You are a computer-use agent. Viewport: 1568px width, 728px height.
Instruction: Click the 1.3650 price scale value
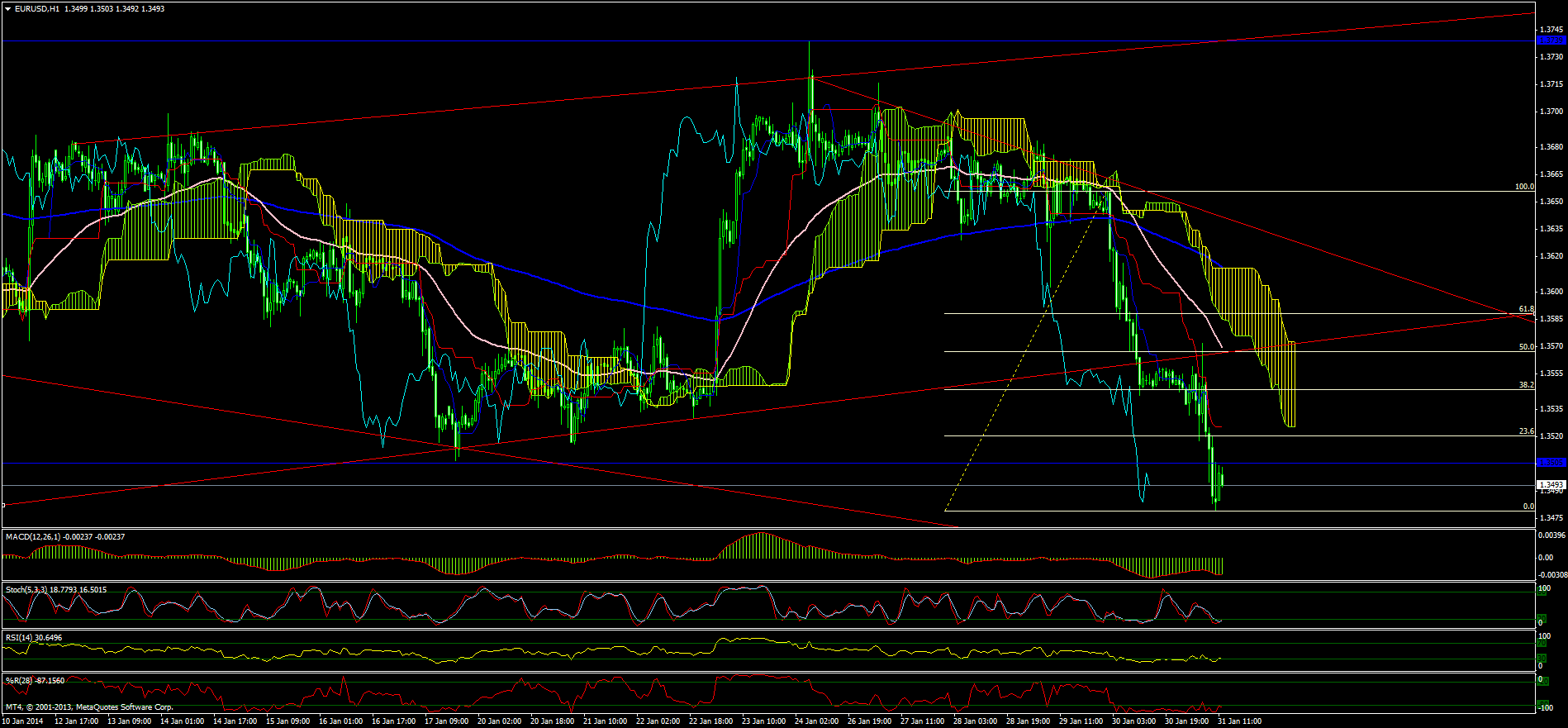click(1552, 202)
